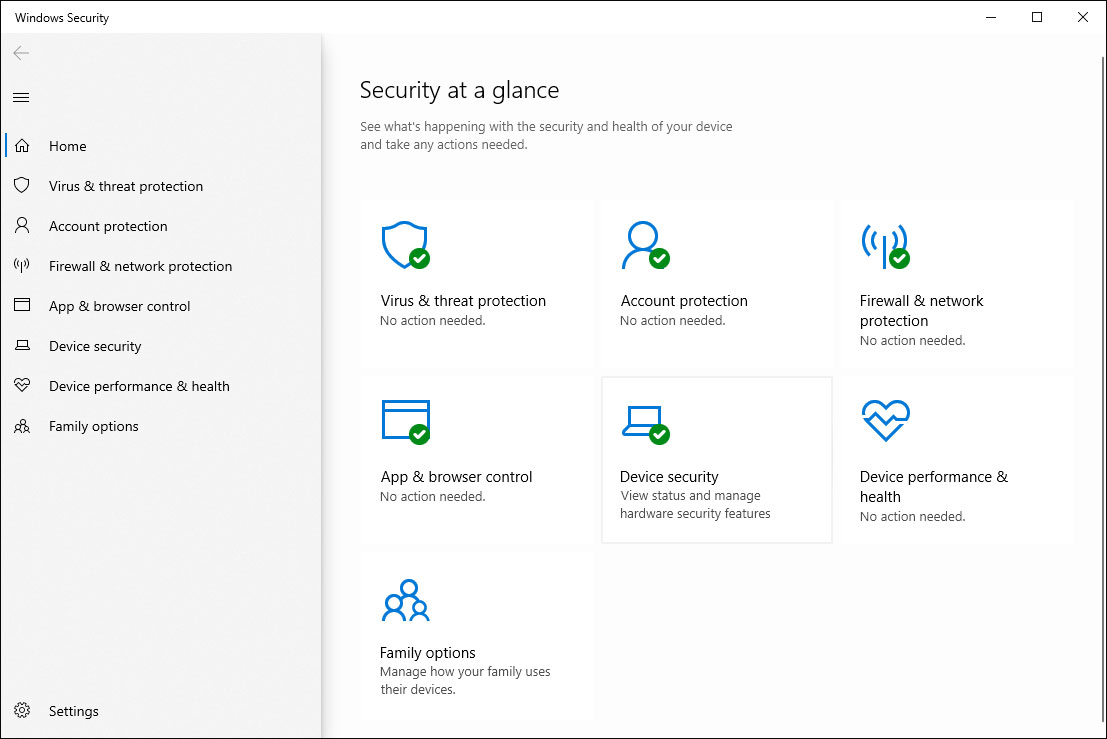Click the Firewall & network antenna tile icon
This screenshot has width=1107, height=739.
(x=884, y=245)
